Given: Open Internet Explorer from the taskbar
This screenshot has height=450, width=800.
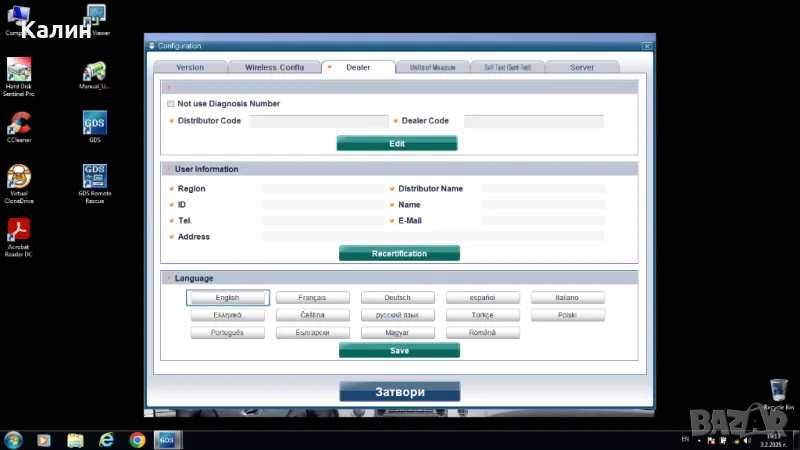Looking at the screenshot, I should [x=106, y=439].
